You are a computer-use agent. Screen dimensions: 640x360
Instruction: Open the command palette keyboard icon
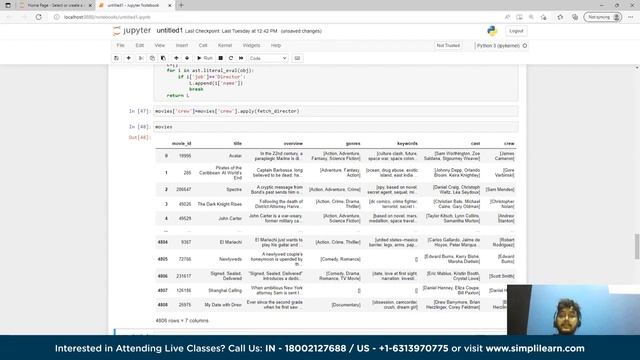pyautogui.click(x=297, y=58)
